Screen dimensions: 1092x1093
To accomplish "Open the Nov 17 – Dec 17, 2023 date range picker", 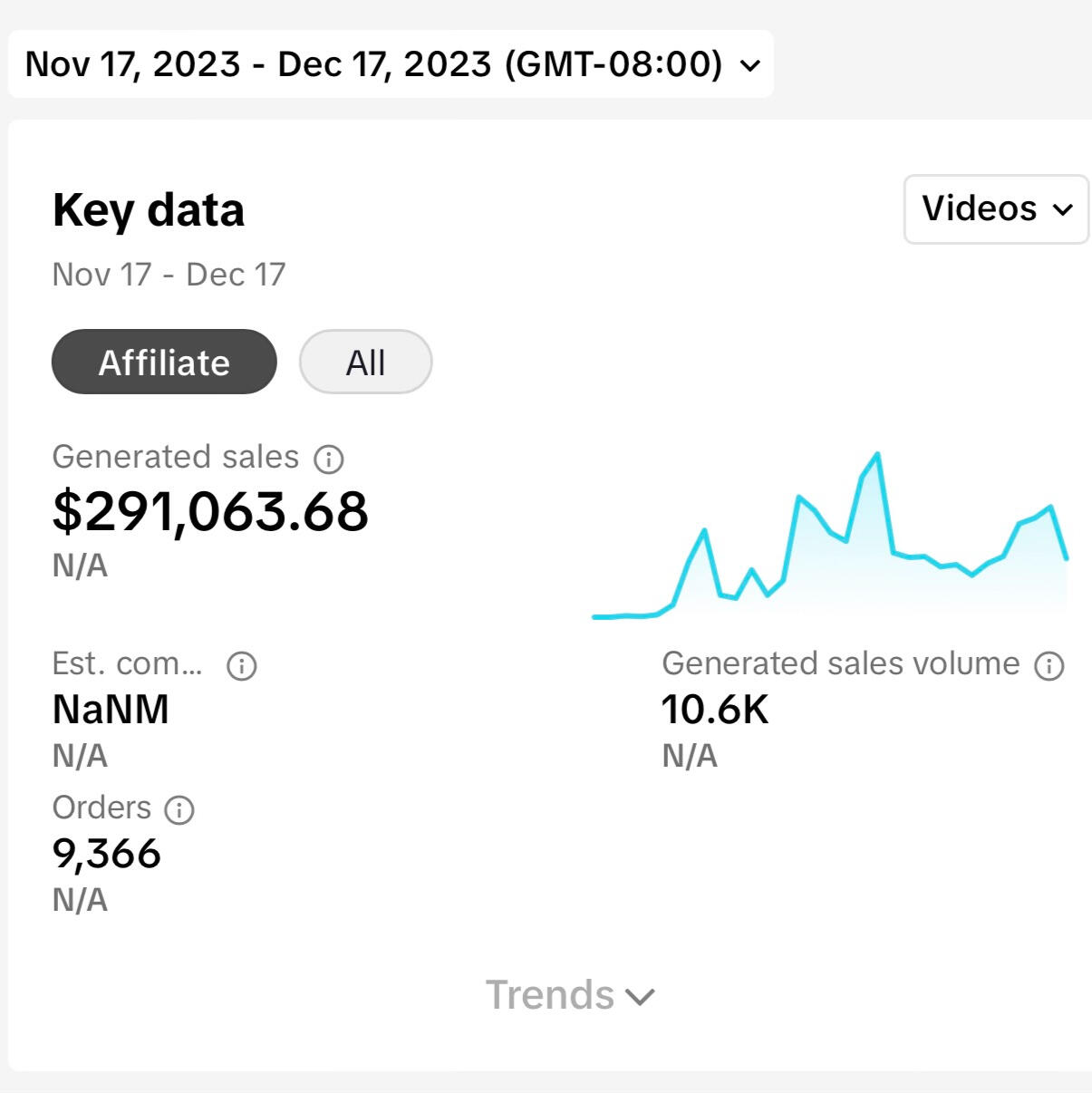I will pyautogui.click(x=373, y=64).
